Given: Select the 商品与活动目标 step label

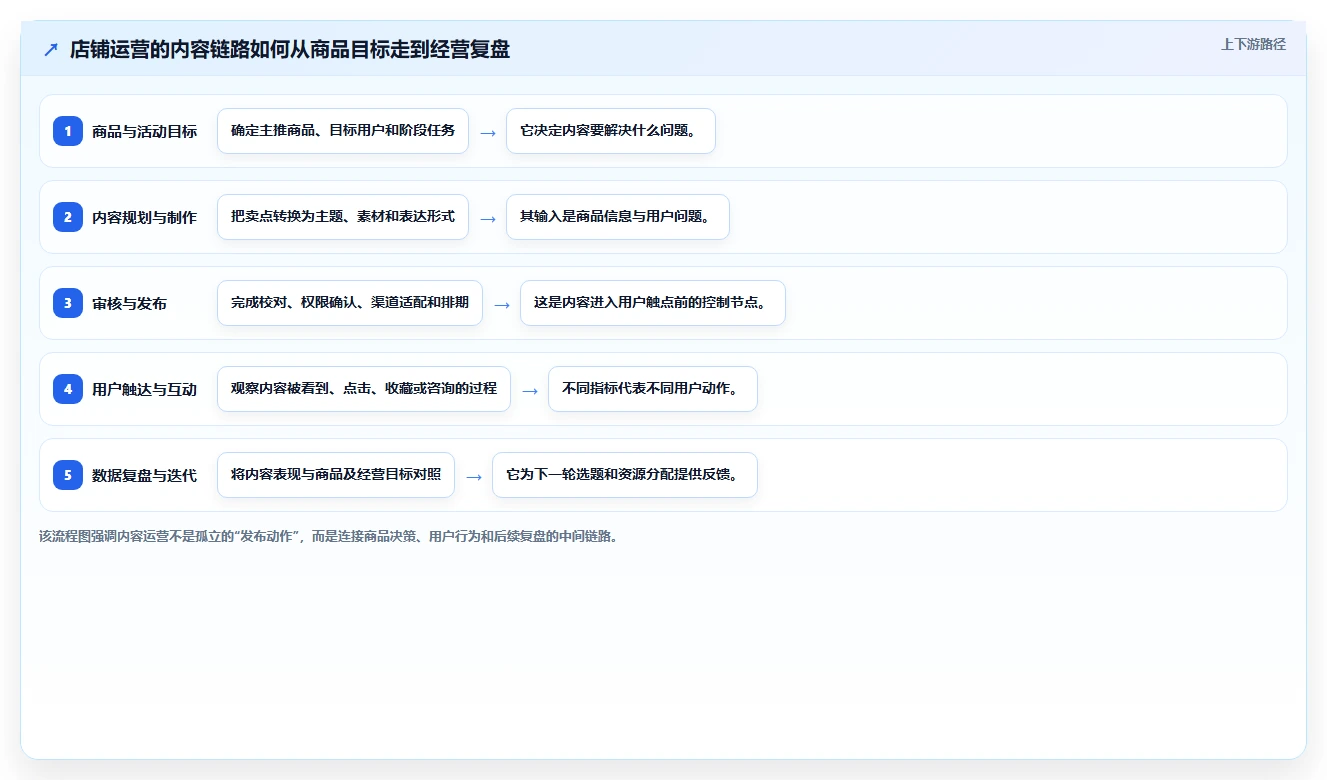Looking at the screenshot, I should click(144, 131).
